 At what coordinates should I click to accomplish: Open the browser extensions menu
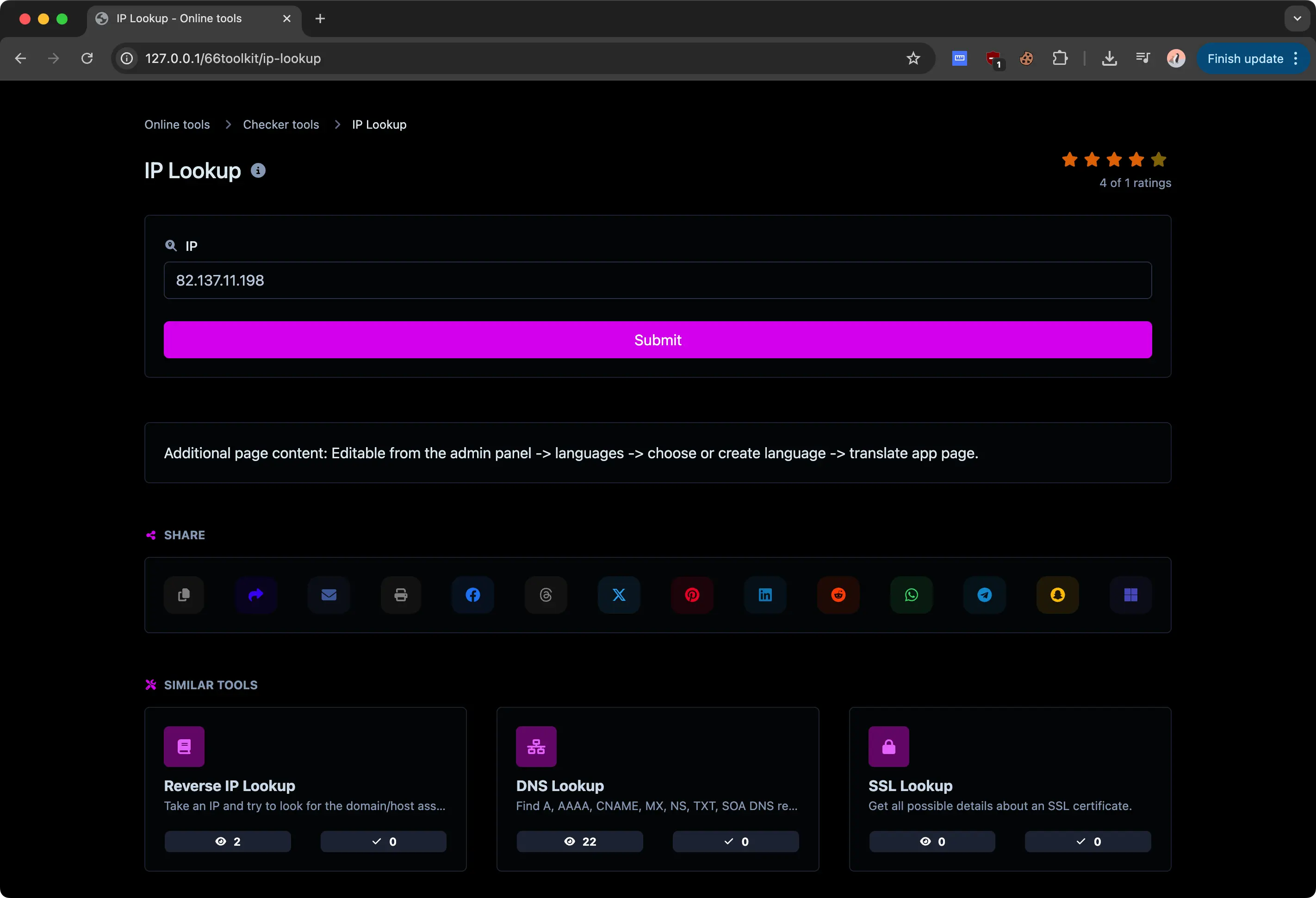pyautogui.click(x=1060, y=58)
